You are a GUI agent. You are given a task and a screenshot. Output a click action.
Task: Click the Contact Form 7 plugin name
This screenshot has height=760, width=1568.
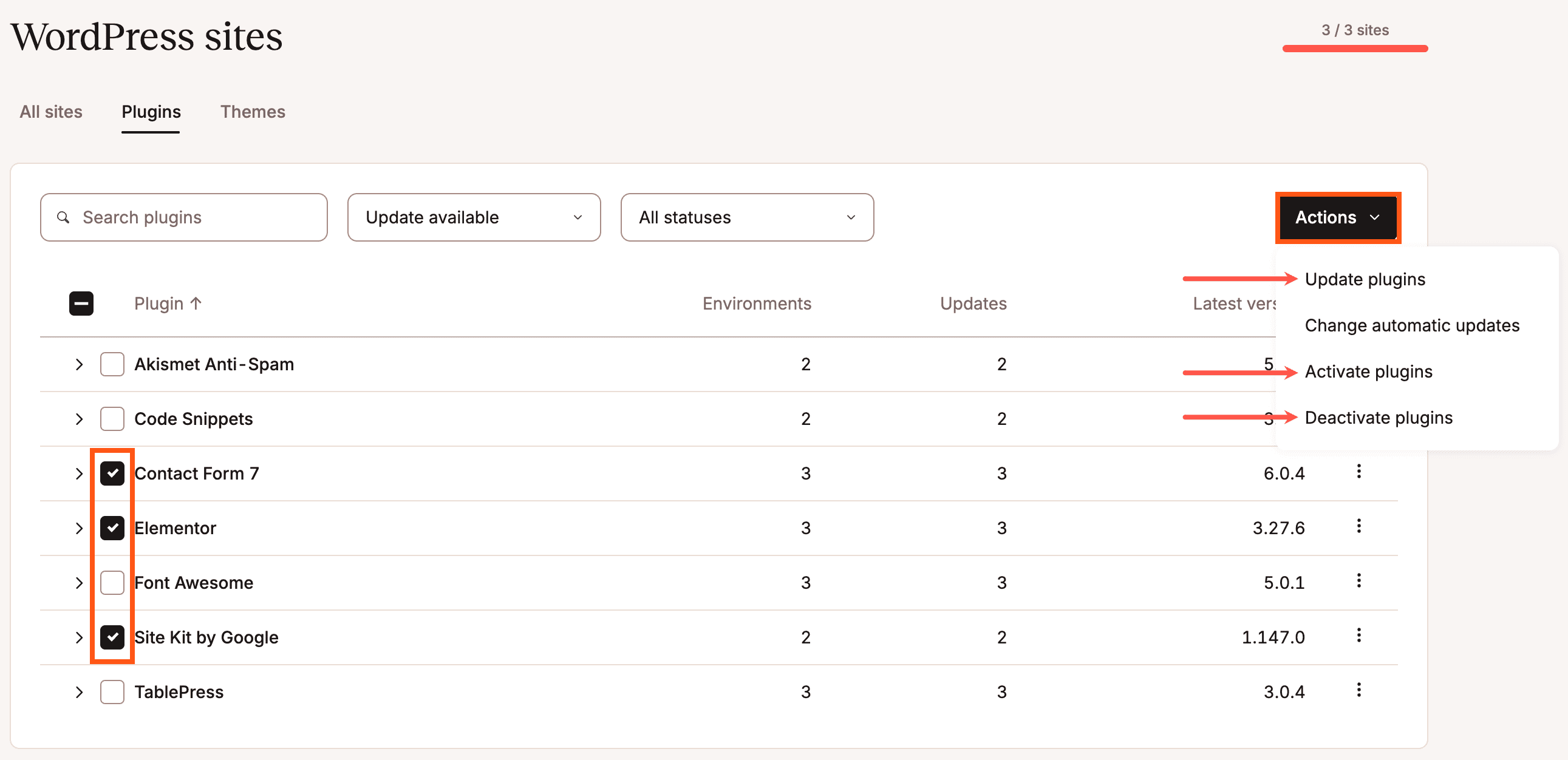tap(197, 473)
